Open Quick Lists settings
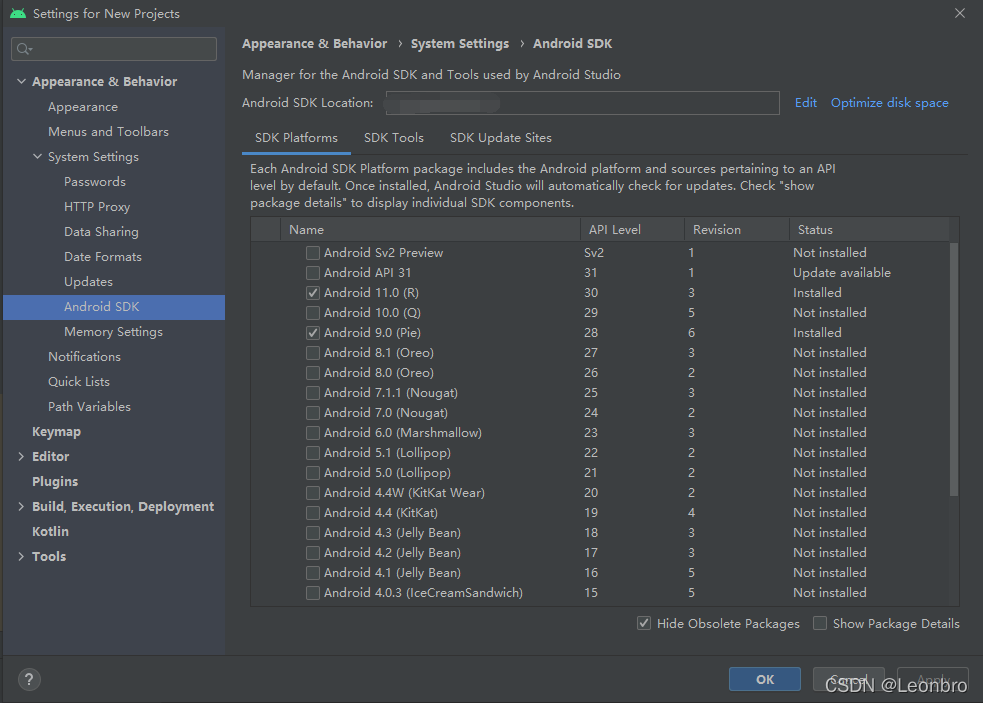 tap(79, 381)
